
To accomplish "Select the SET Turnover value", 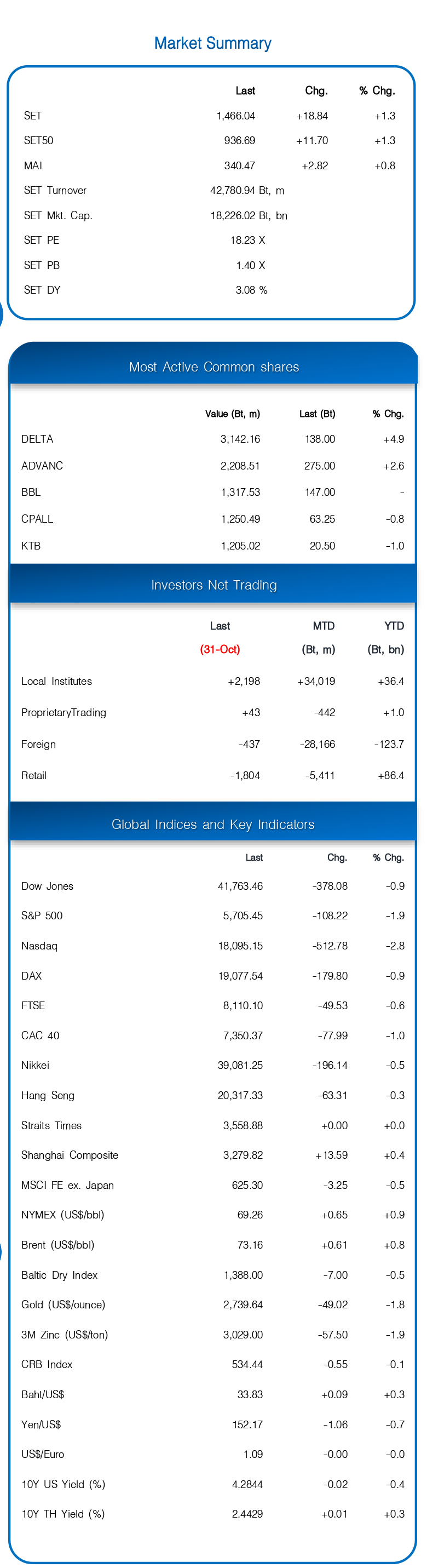I will pos(247,191).
